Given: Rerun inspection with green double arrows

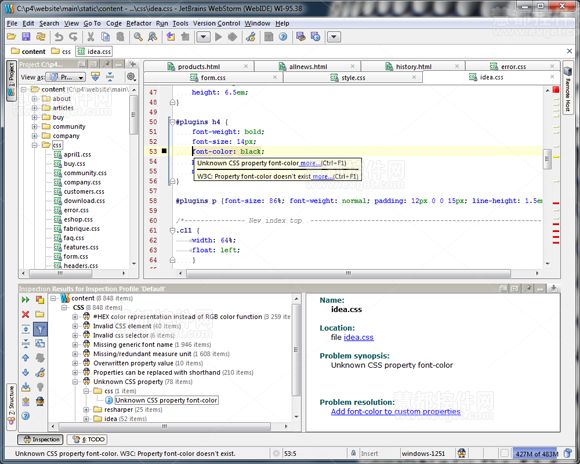Looking at the screenshot, I should (26, 299).
